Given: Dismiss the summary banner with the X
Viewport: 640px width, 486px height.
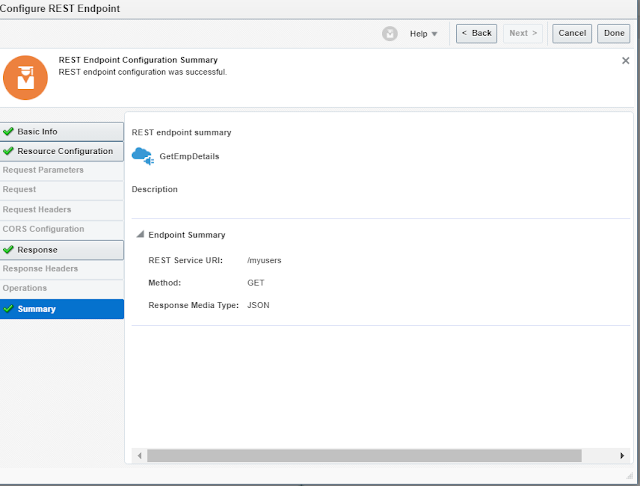Looking at the screenshot, I should coord(625,61).
